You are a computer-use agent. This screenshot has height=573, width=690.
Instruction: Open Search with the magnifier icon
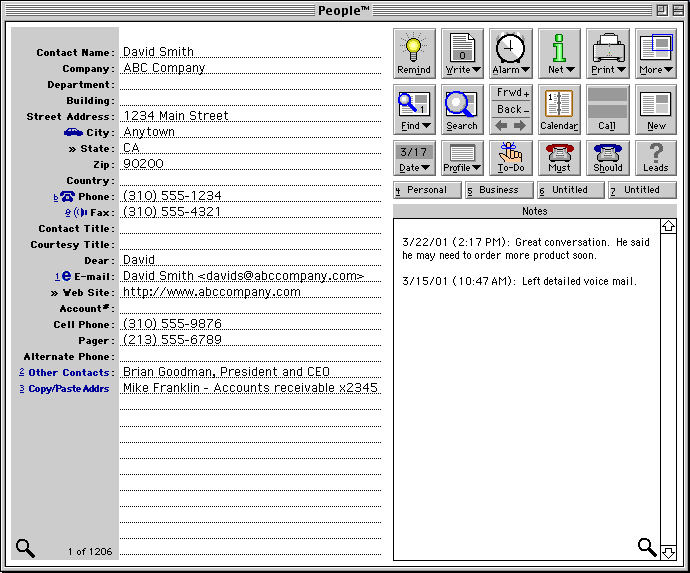coord(461,109)
